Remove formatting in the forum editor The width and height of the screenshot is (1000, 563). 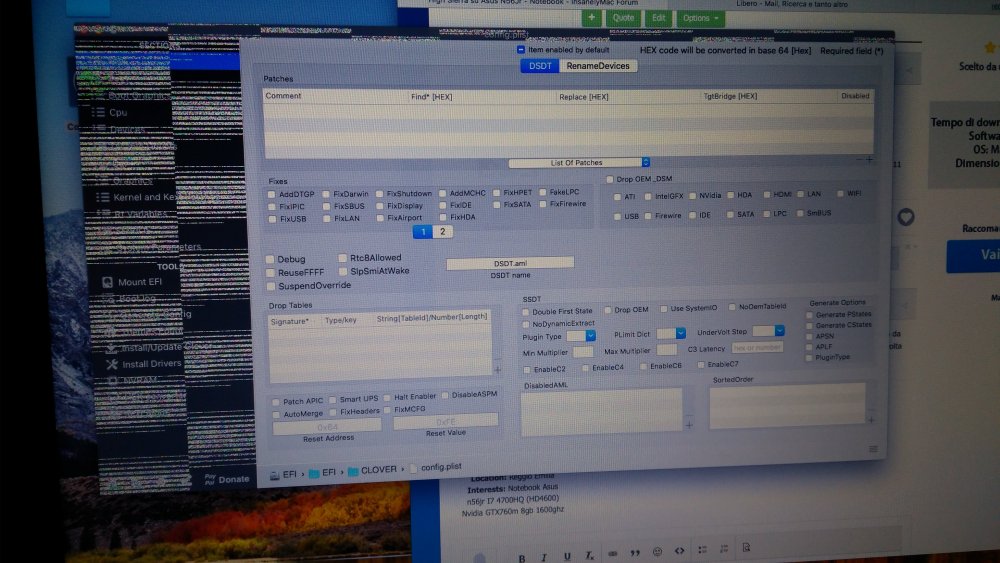590,555
